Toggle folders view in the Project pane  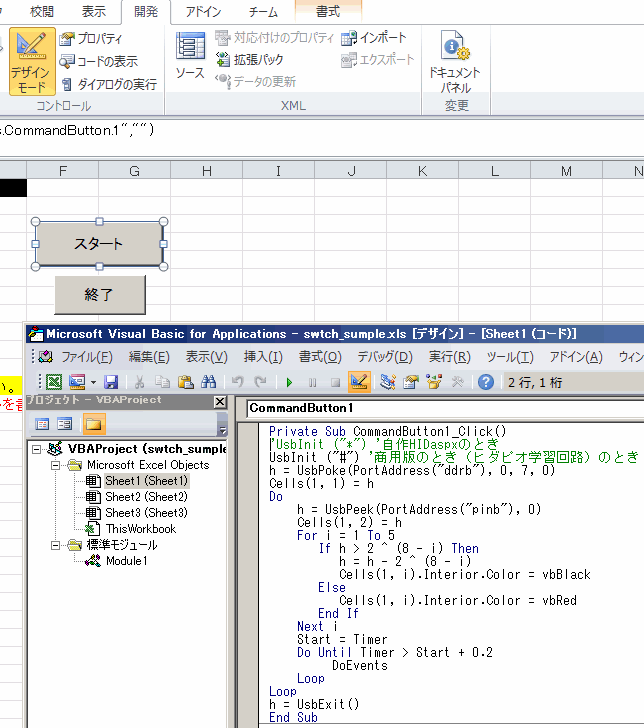point(93,424)
